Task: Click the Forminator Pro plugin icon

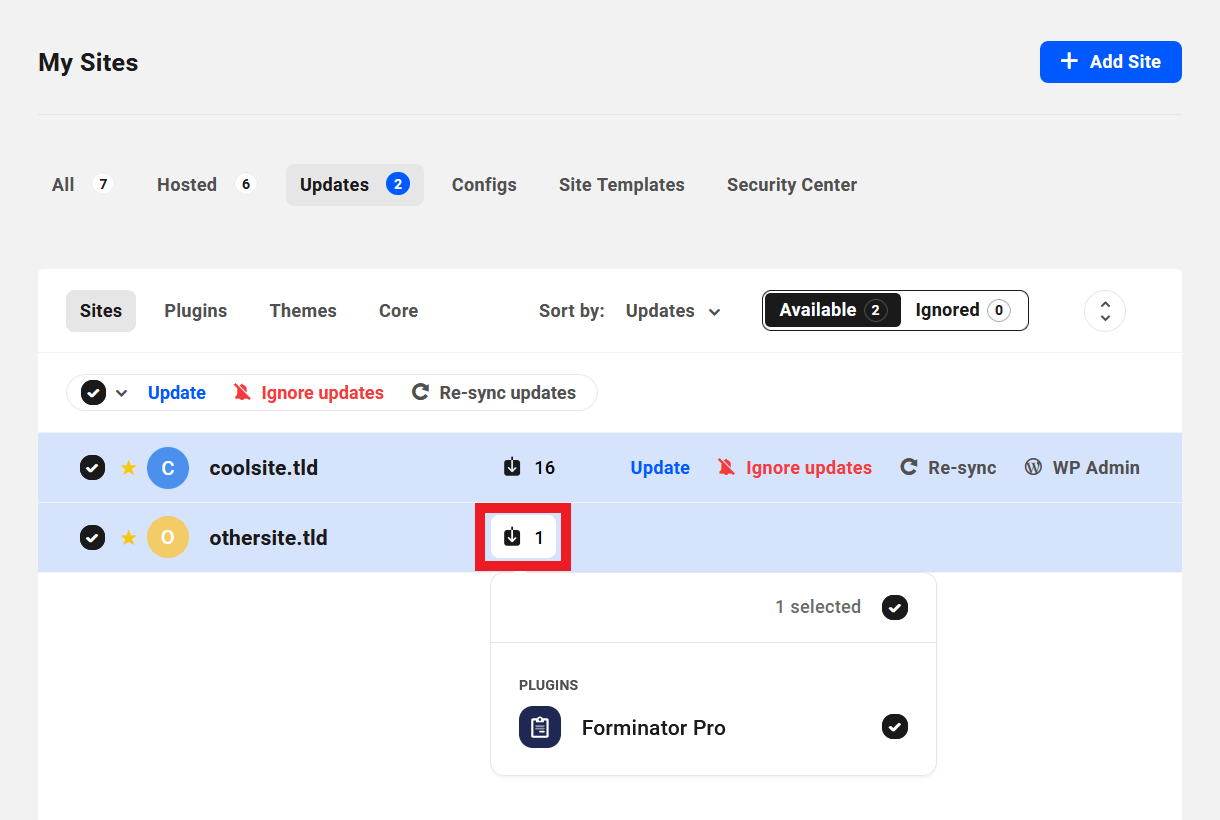Action: (x=540, y=727)
